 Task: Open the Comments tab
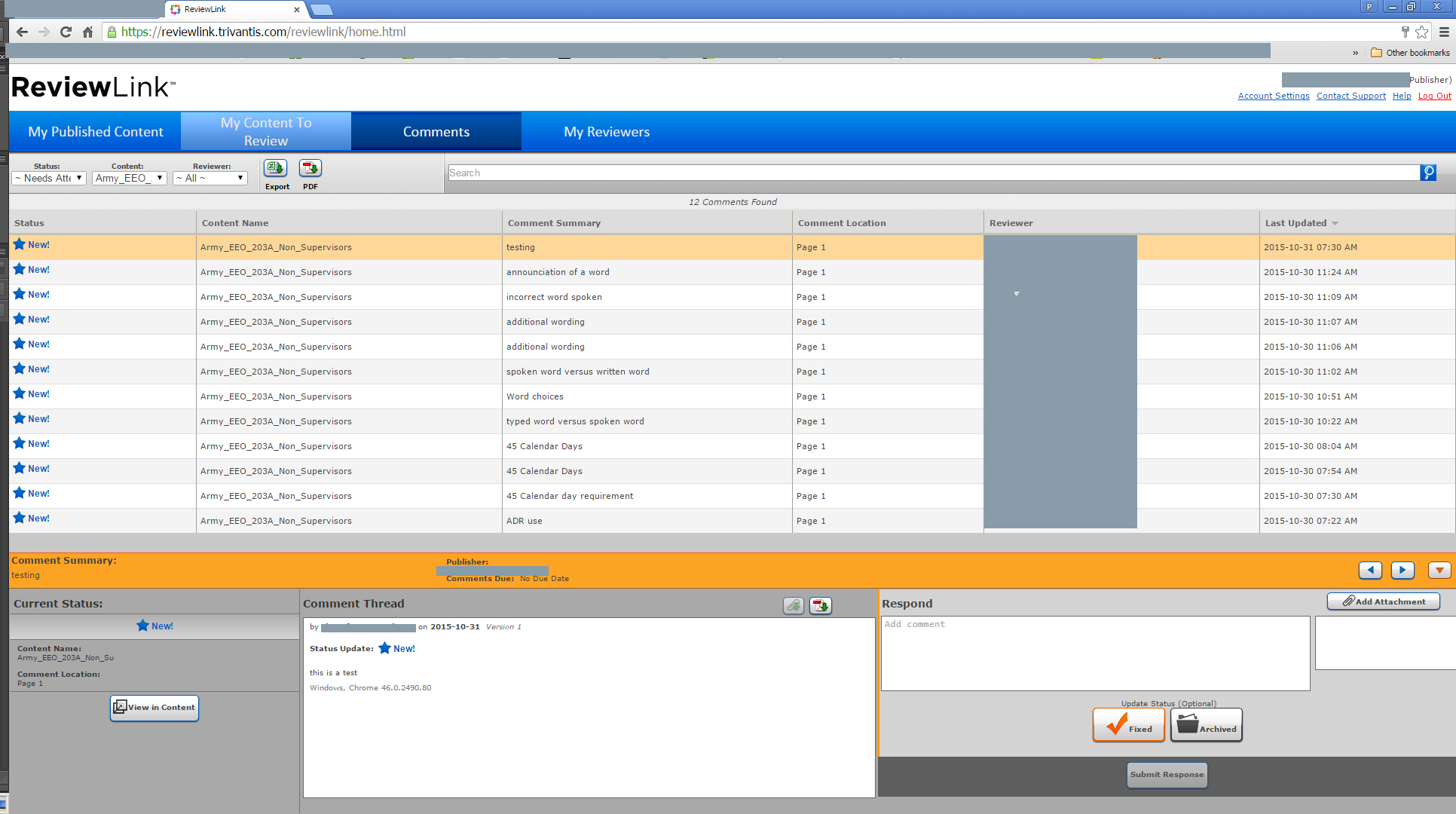coord(436,132)
